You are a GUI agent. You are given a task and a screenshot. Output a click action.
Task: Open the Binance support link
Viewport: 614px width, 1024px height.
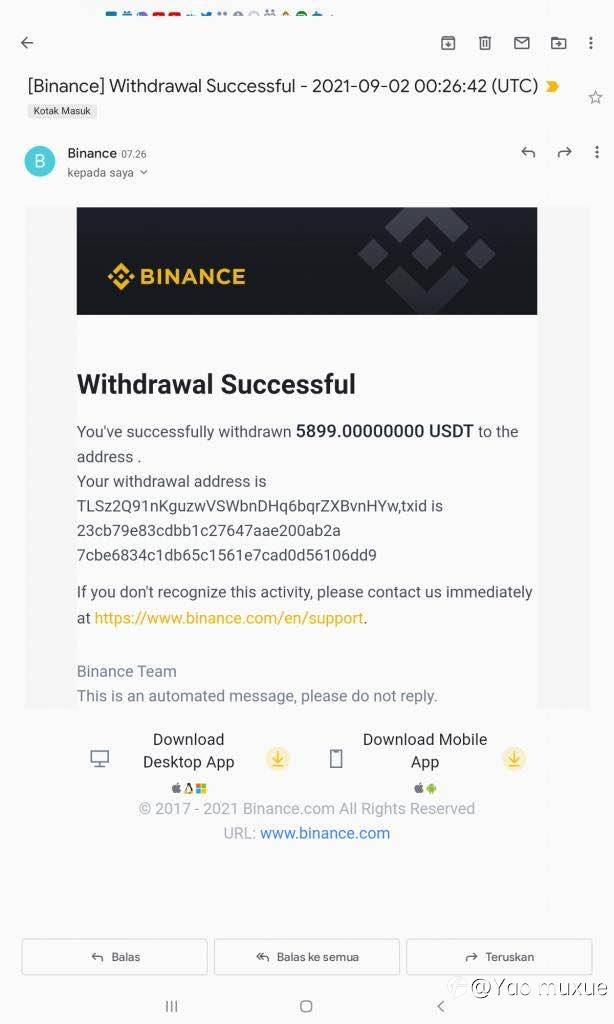[x=229, y=618]
